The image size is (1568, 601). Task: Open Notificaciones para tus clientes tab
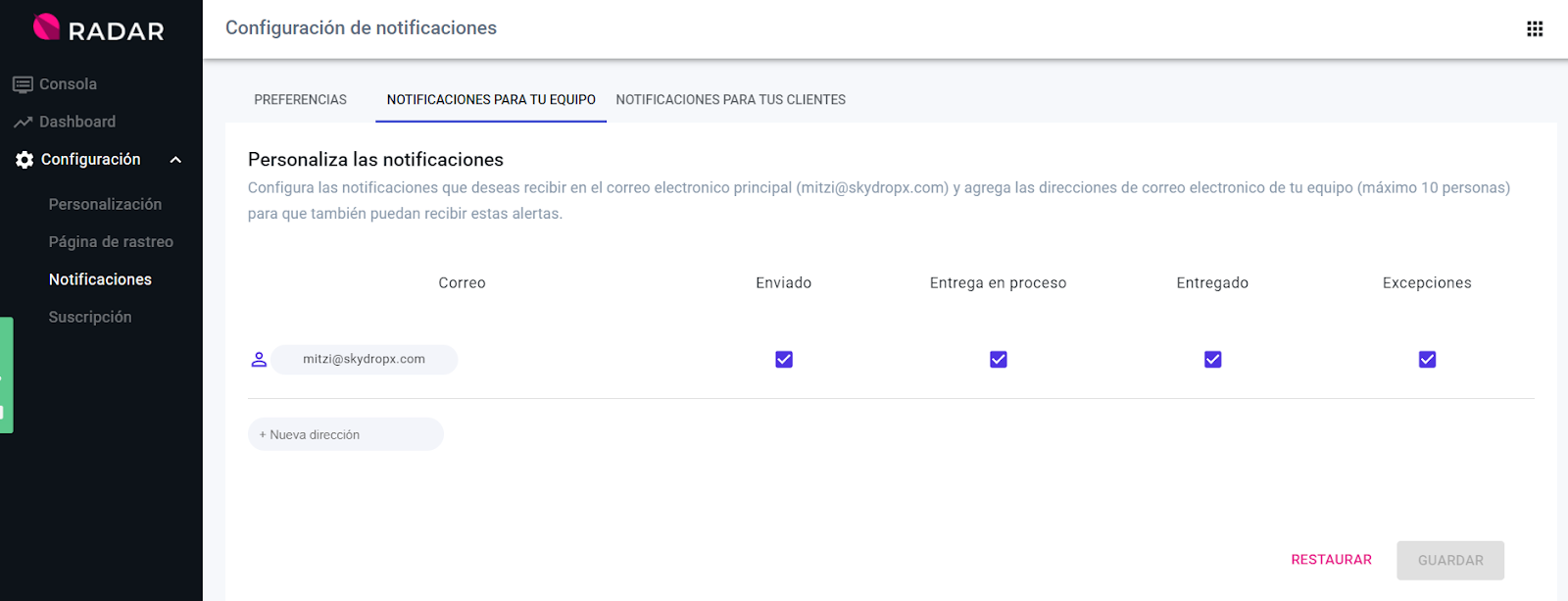[730, 100]
